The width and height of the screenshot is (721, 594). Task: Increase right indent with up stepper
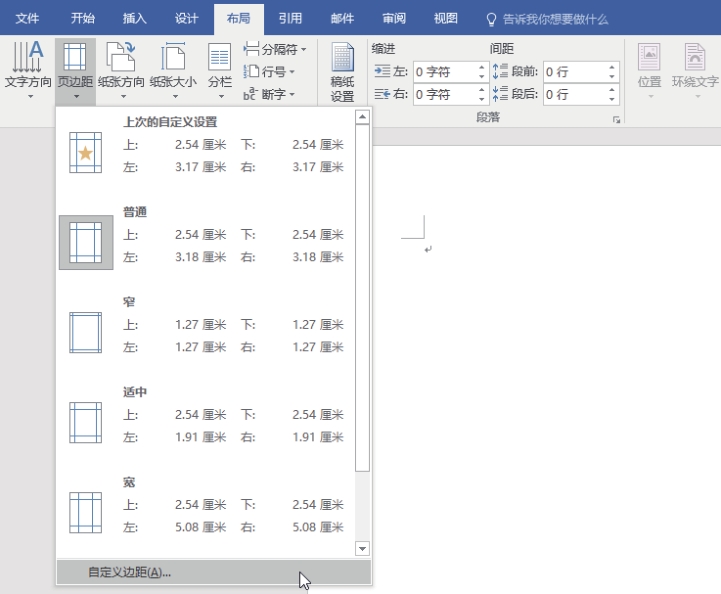481,90
